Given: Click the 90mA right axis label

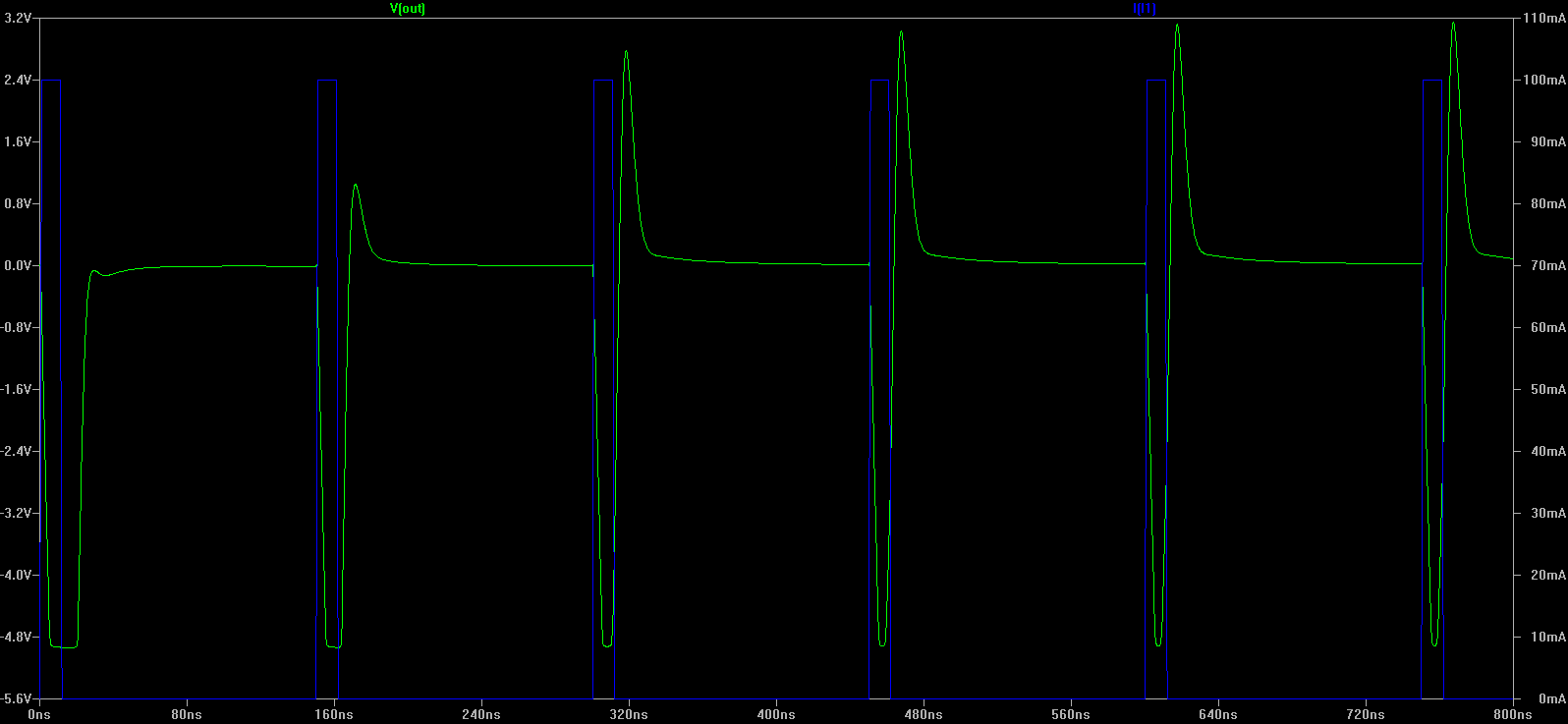Looking at the screenshot, I should click(1547, 141).
